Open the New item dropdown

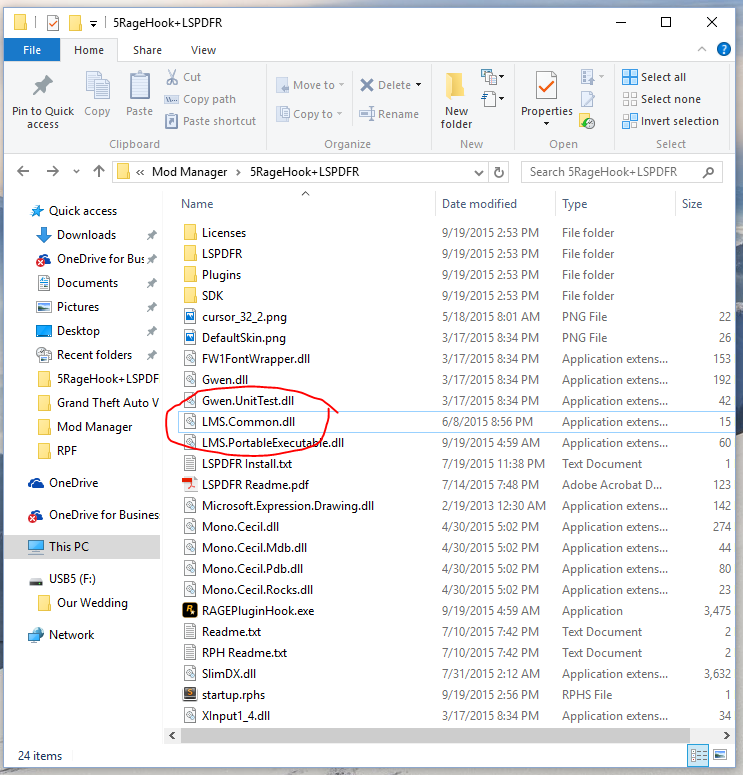pyautogui.click(x=491, y=77)
